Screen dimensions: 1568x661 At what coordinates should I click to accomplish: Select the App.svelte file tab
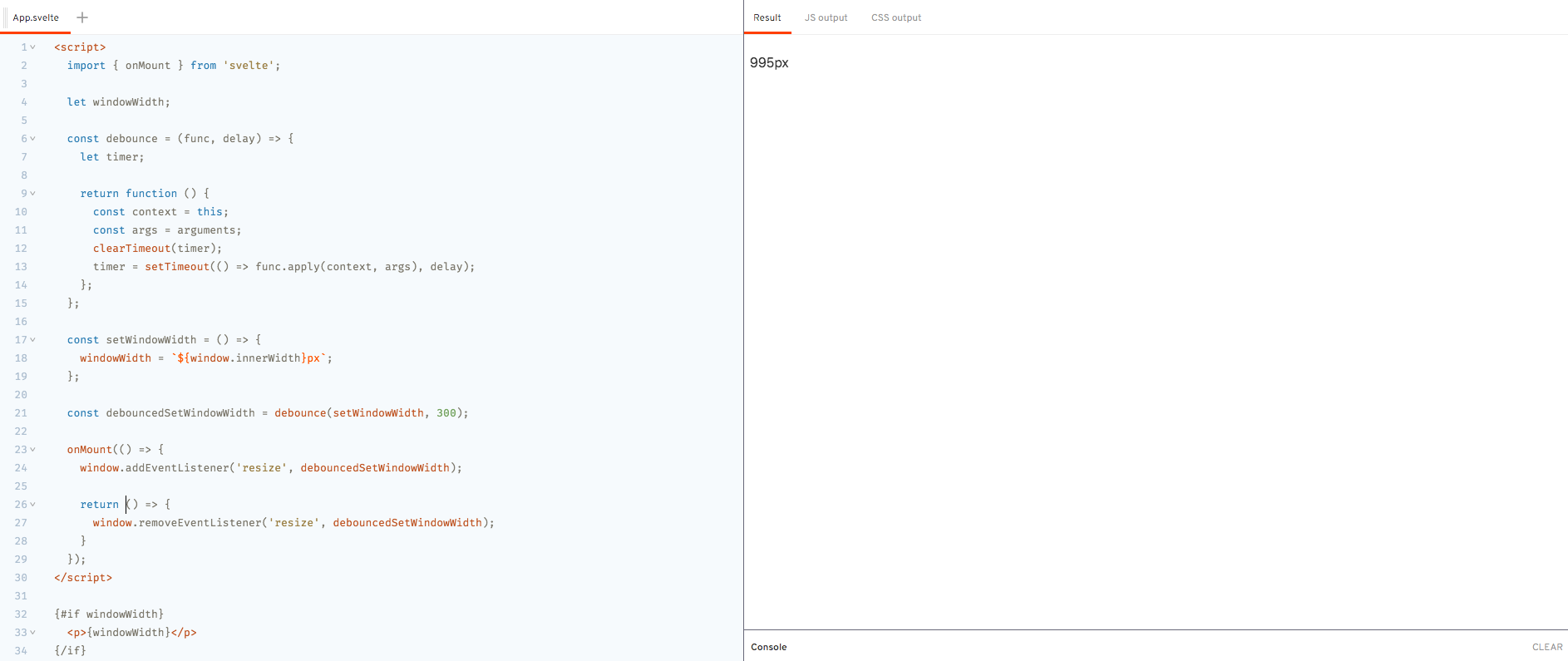(36, 17)
